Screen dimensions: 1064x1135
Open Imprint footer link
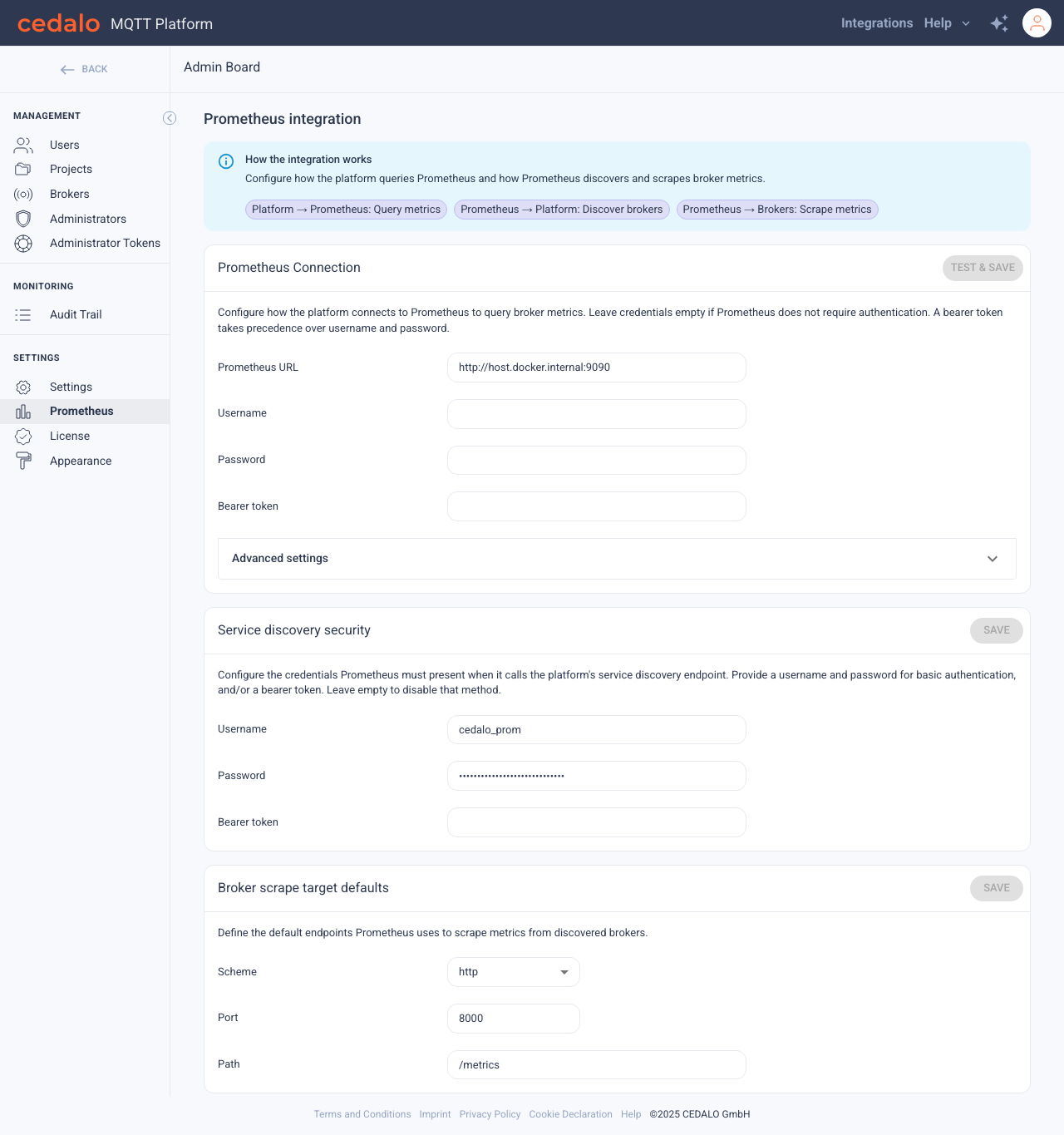pos(435,1115)
